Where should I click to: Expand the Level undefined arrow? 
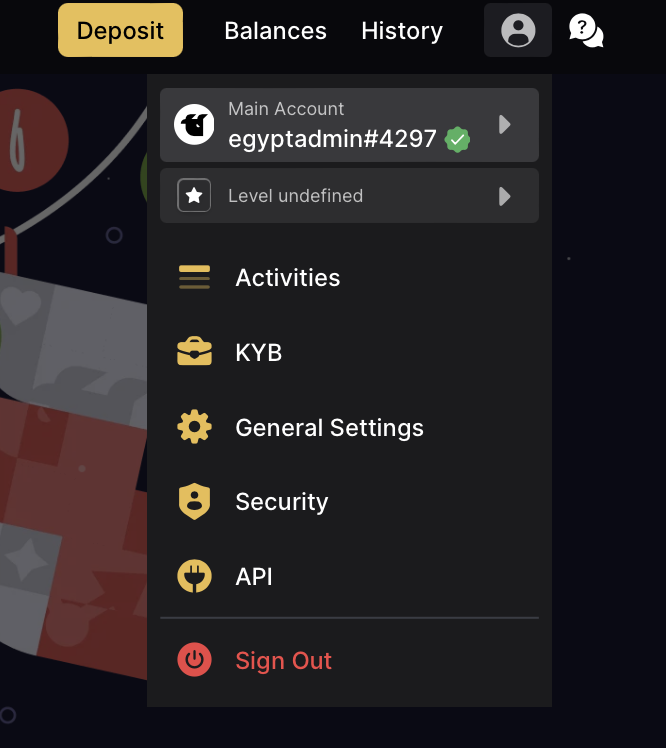pos(504,196)
